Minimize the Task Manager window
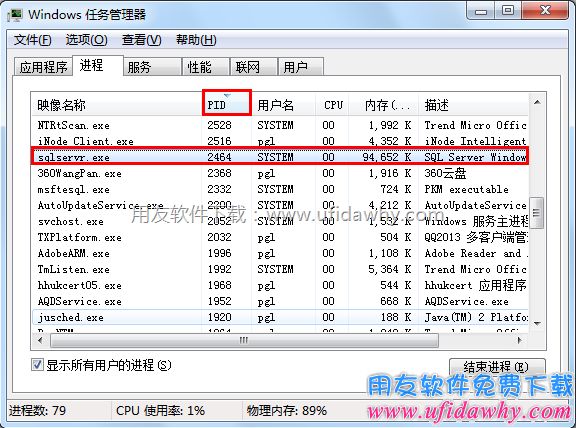Viewport: 576px width, 428px height. [481, 11]
